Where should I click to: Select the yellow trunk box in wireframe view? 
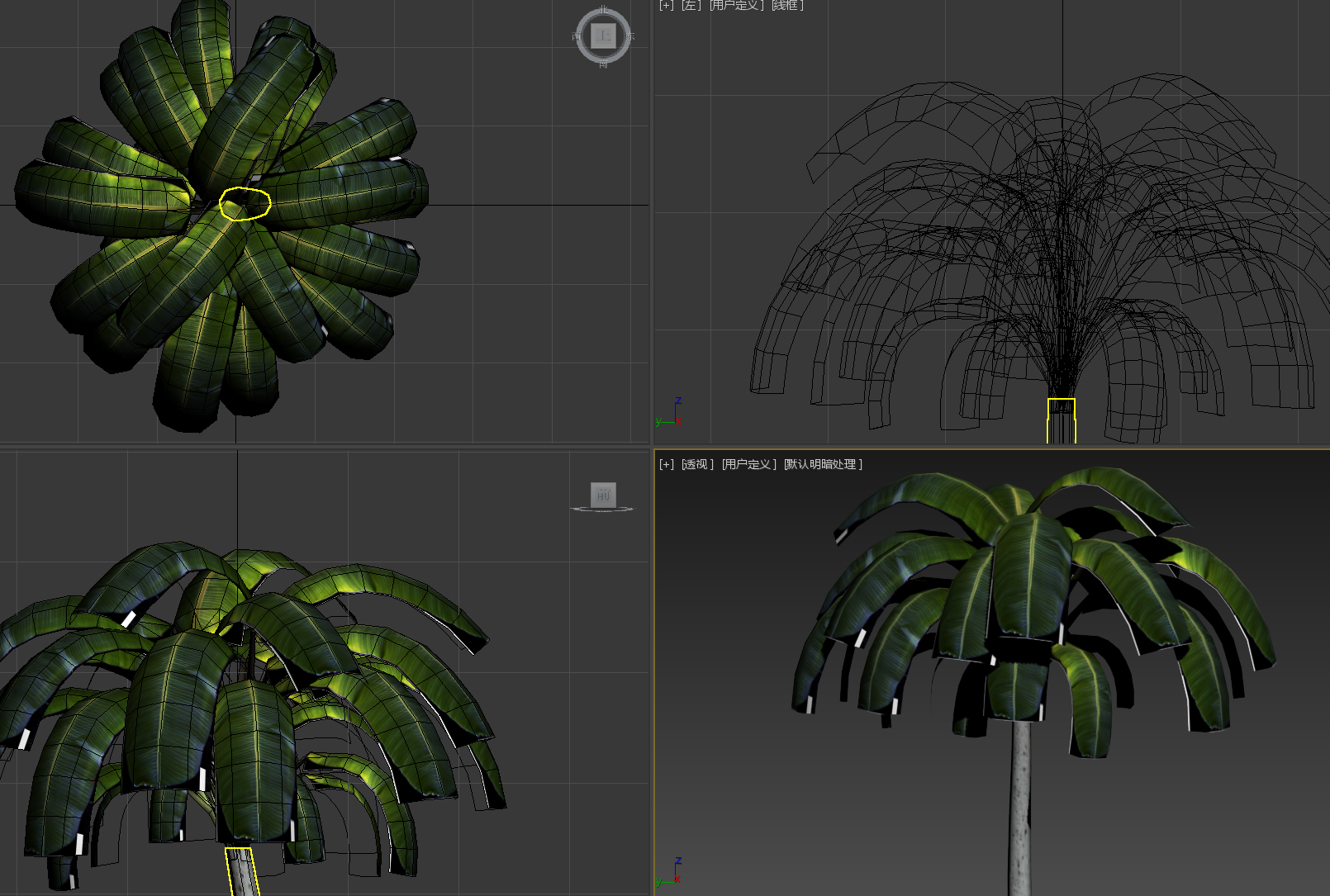(1062, 420)
